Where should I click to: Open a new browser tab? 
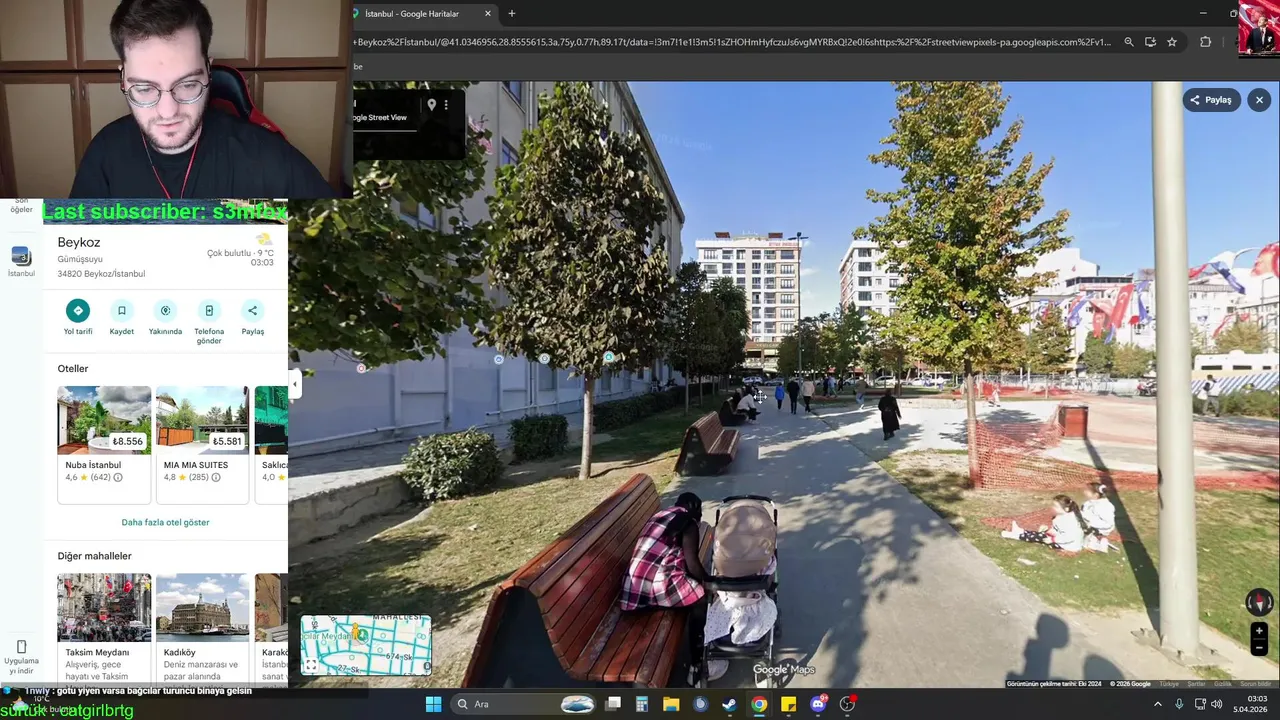coord(512,14)
